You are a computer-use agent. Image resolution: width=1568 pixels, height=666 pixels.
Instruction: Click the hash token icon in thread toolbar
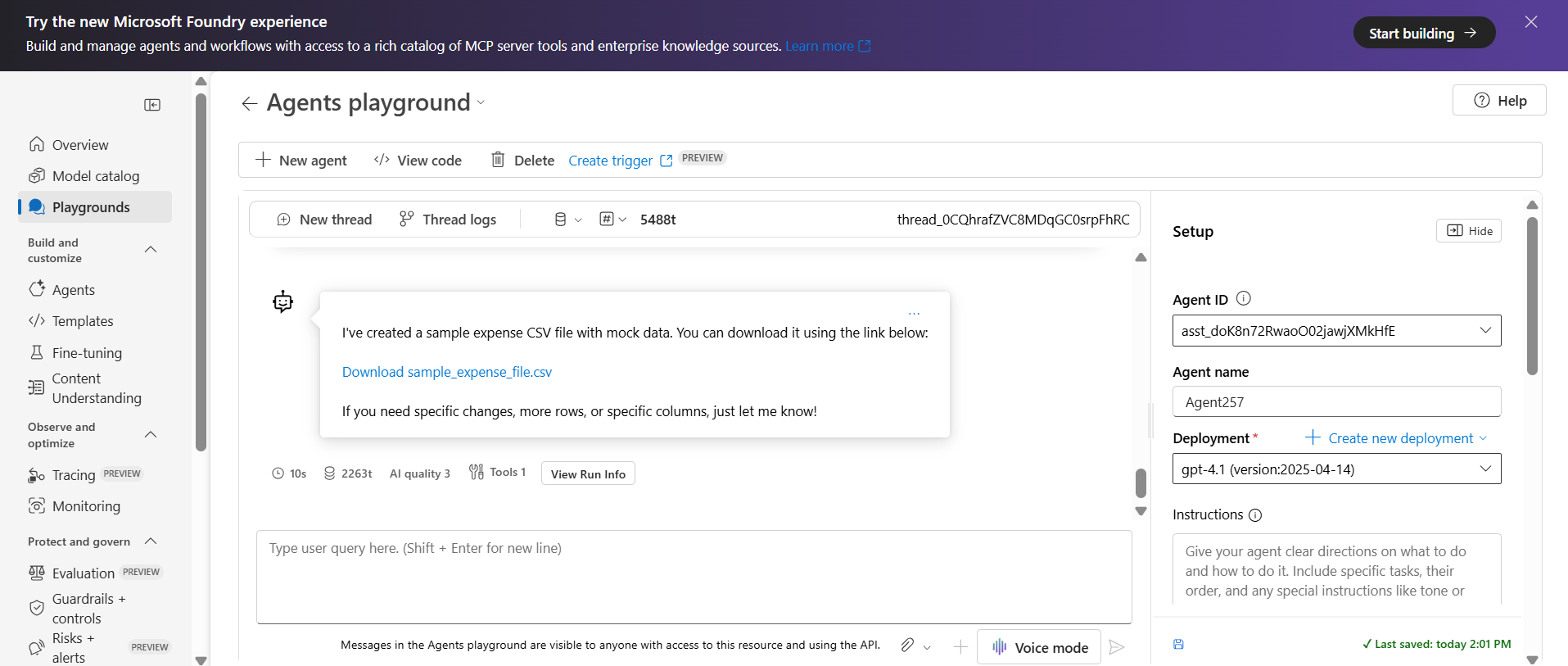point(607,219)
